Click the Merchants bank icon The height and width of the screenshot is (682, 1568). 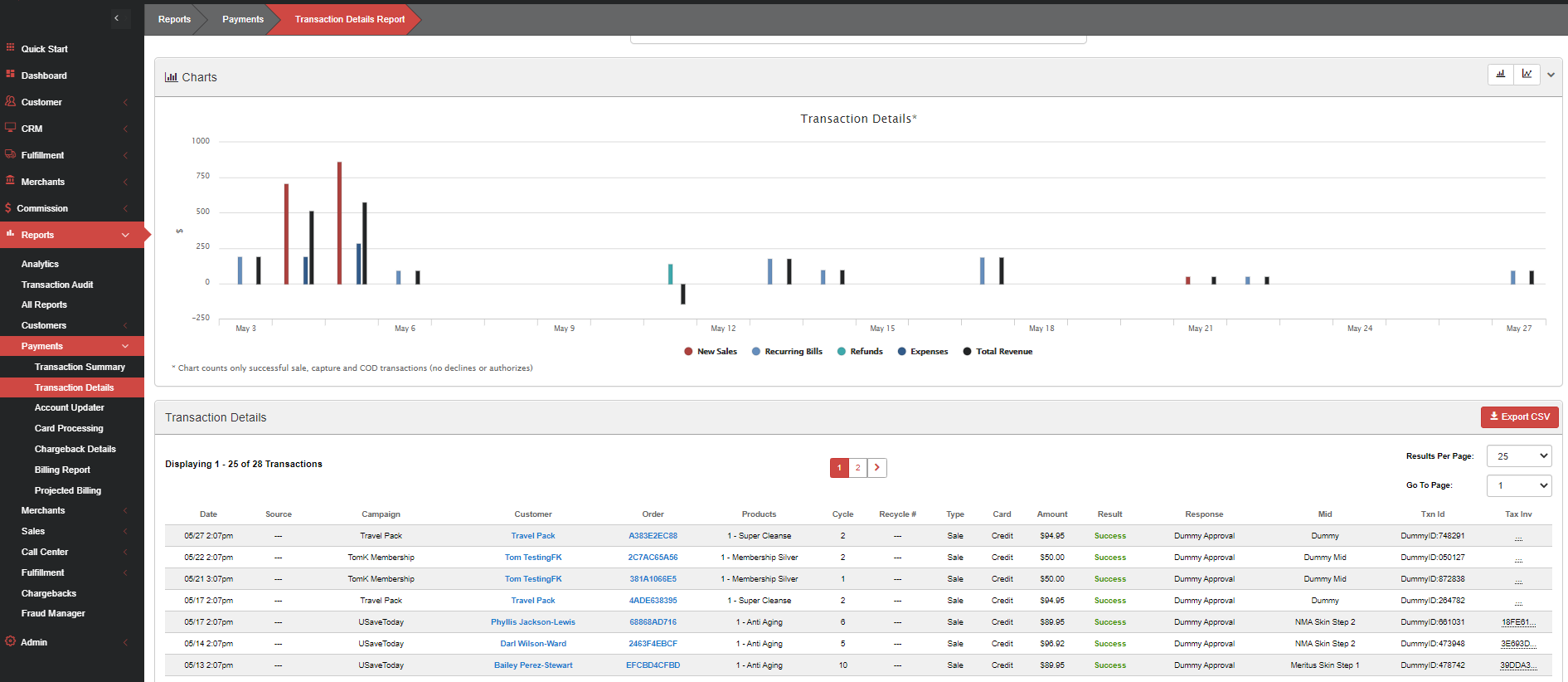coord(11,181)
